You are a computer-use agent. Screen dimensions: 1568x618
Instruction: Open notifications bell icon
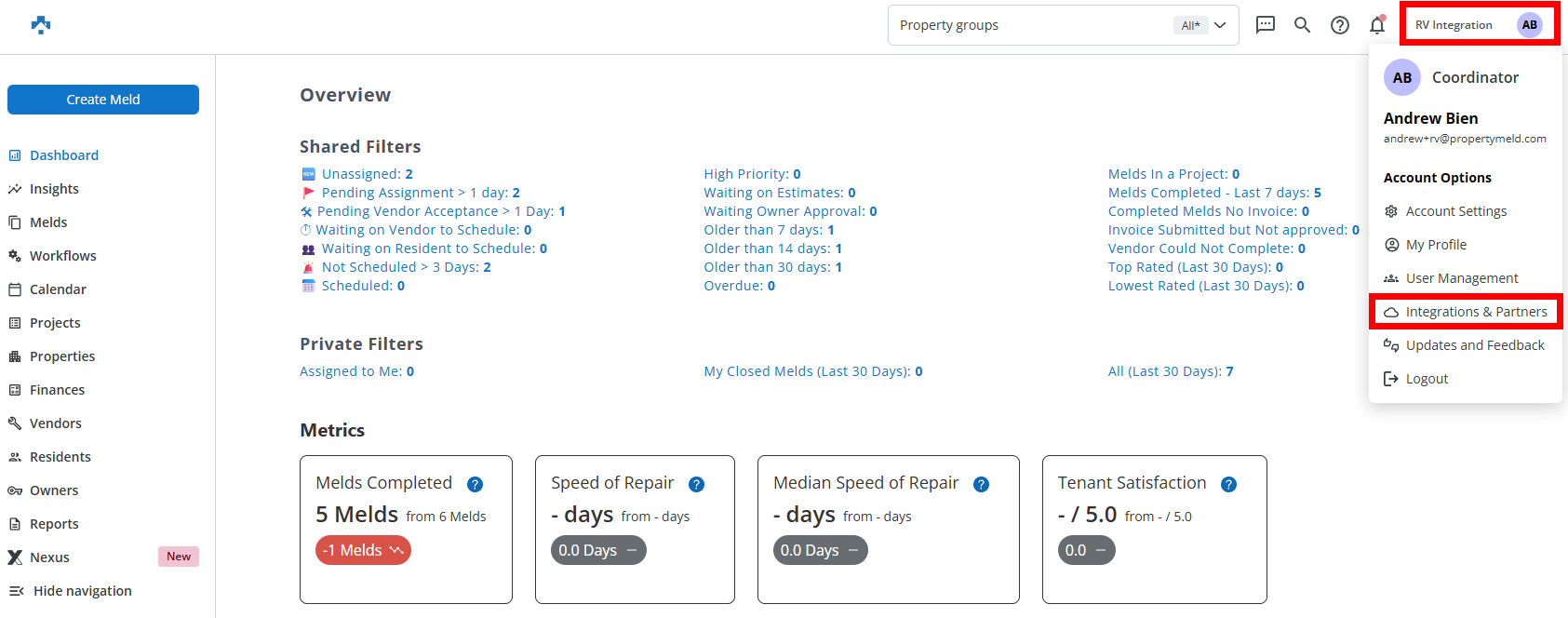(x=1377, y=25)
